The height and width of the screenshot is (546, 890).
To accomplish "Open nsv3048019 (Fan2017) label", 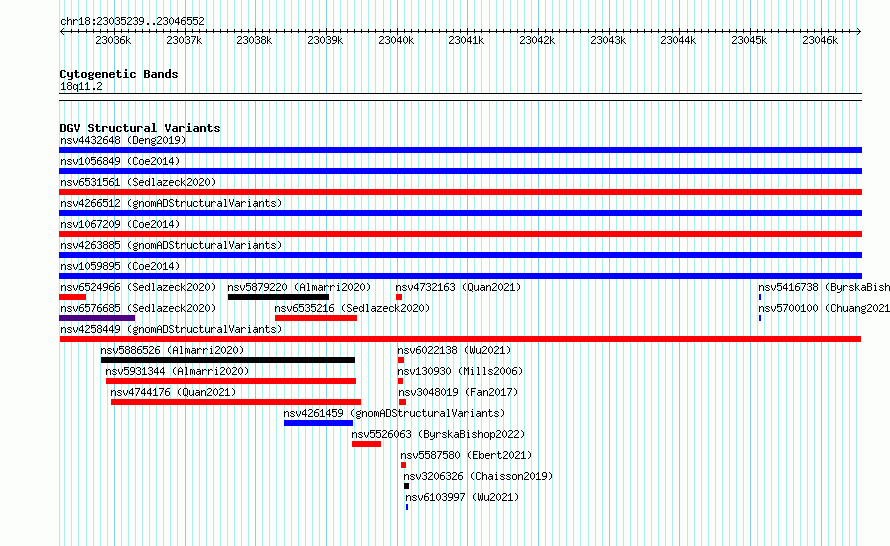I will (x=458, y=392).
